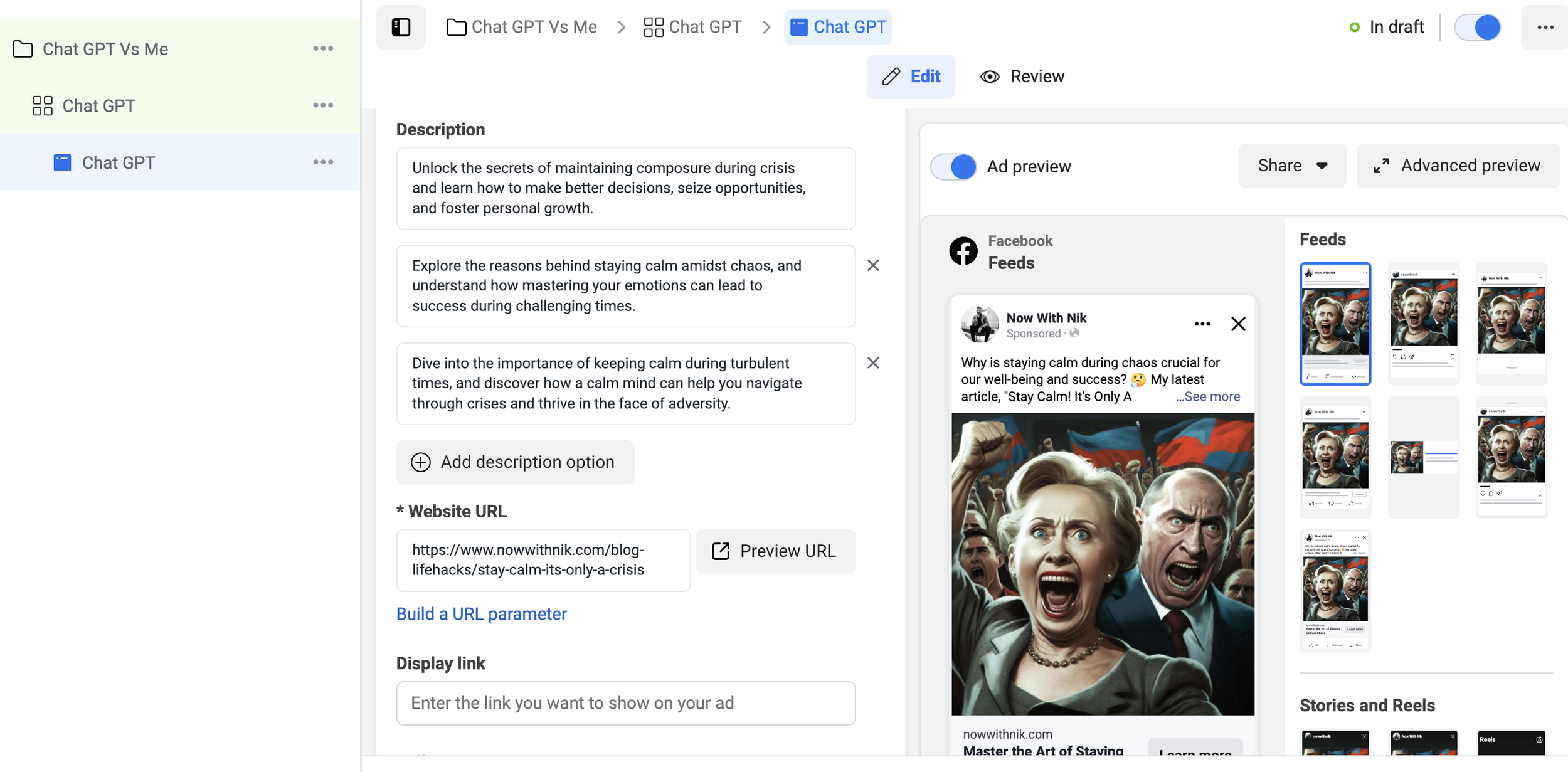
Task: Remove the second description option
Action: click(873, 265)
